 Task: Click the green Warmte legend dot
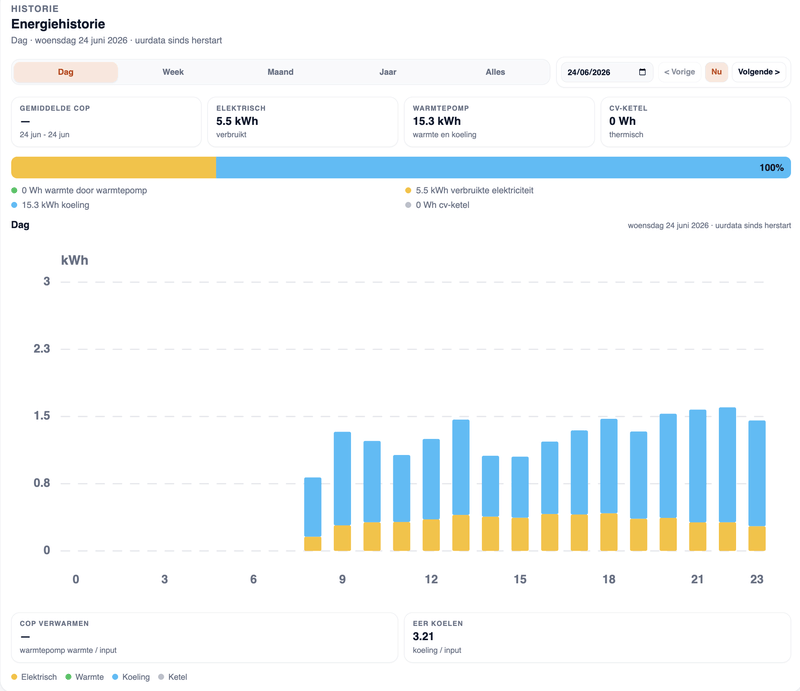coord(68,677)
